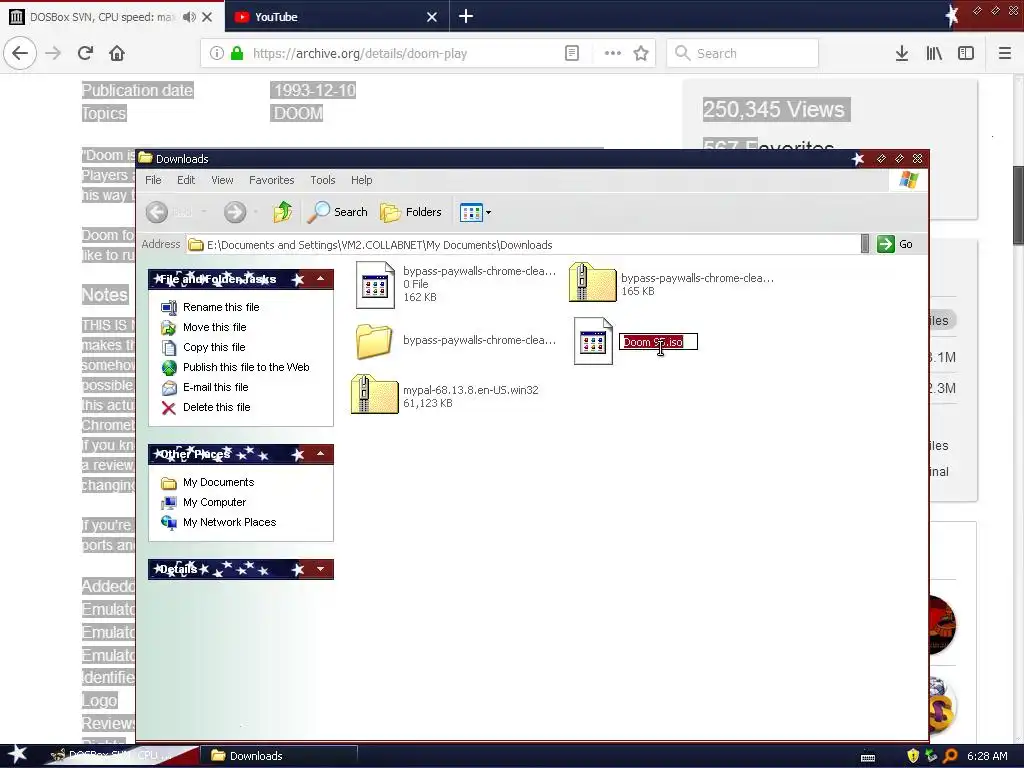The height and width of the screenshot is (768, 1024).
Task: Click Move this file
Action: [214, 327]
